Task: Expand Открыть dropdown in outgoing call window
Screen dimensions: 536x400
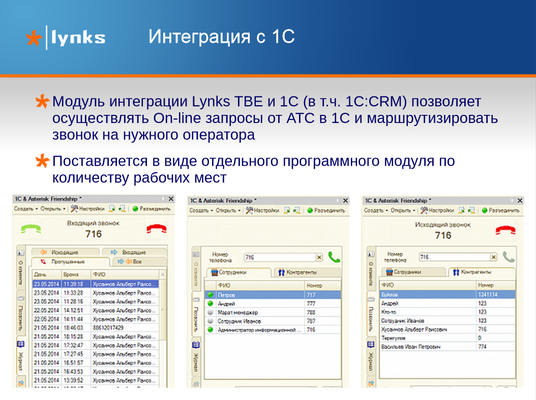Action: point(403,210)
